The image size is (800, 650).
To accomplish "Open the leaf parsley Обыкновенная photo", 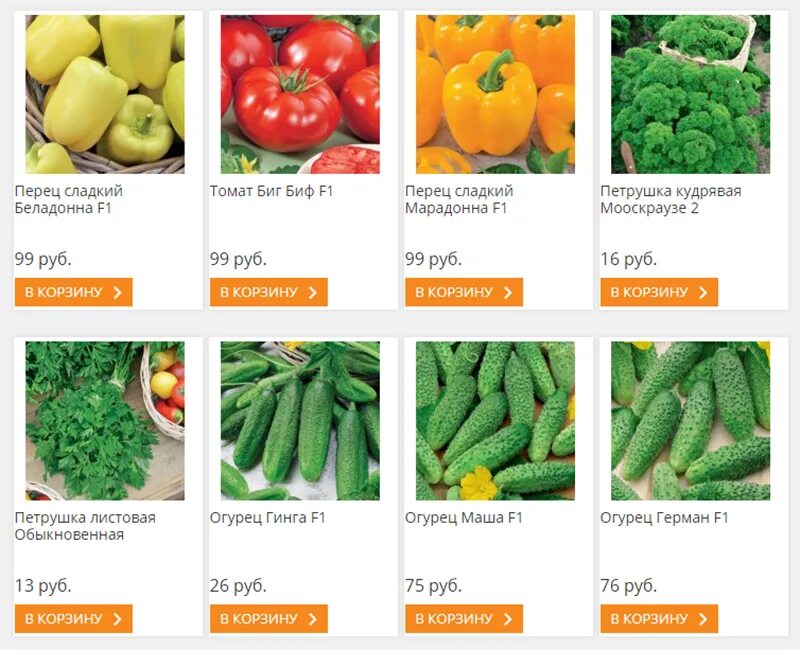I will point(105,420).
